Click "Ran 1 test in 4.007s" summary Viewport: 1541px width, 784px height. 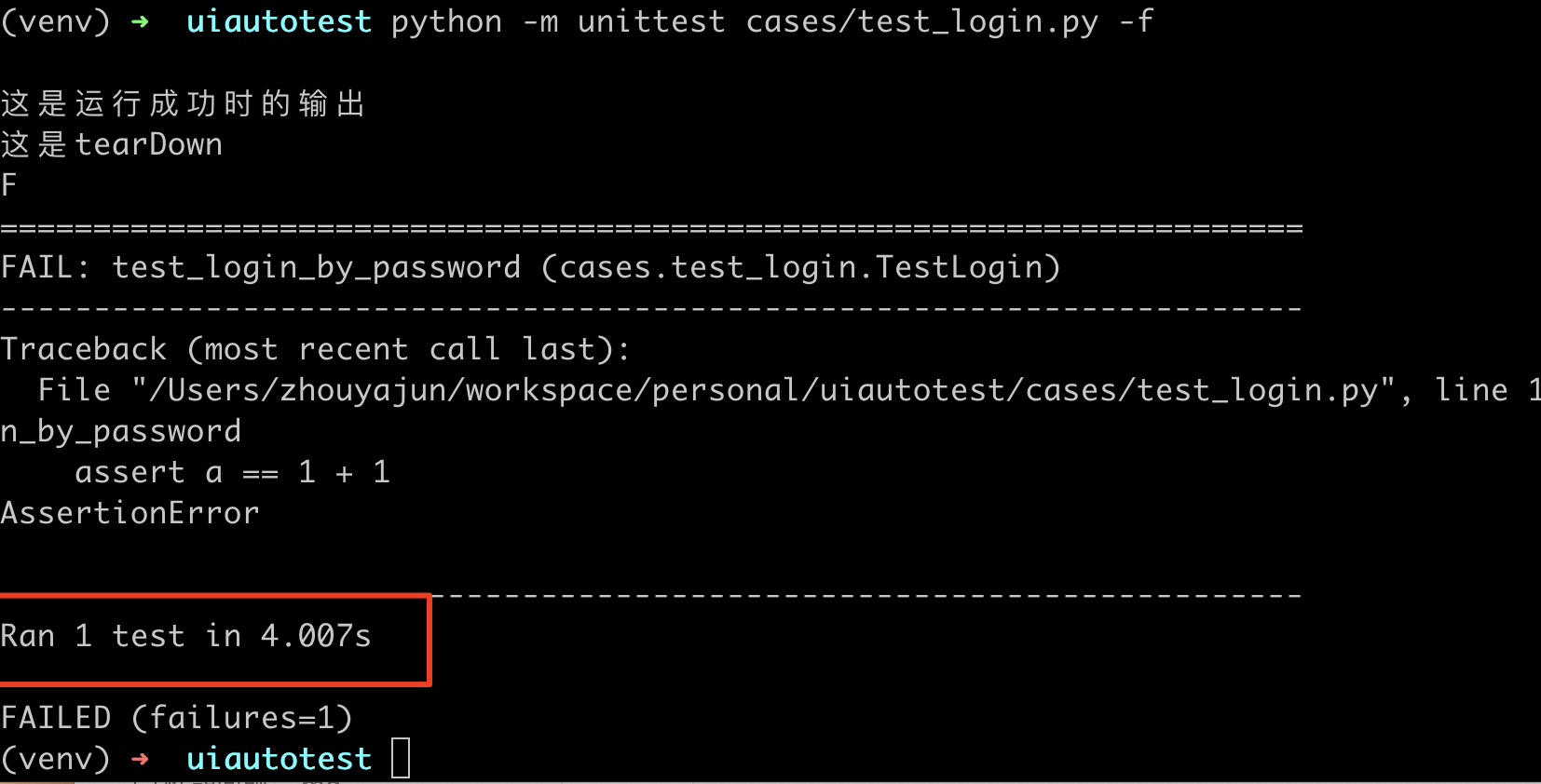click(186, 636)
